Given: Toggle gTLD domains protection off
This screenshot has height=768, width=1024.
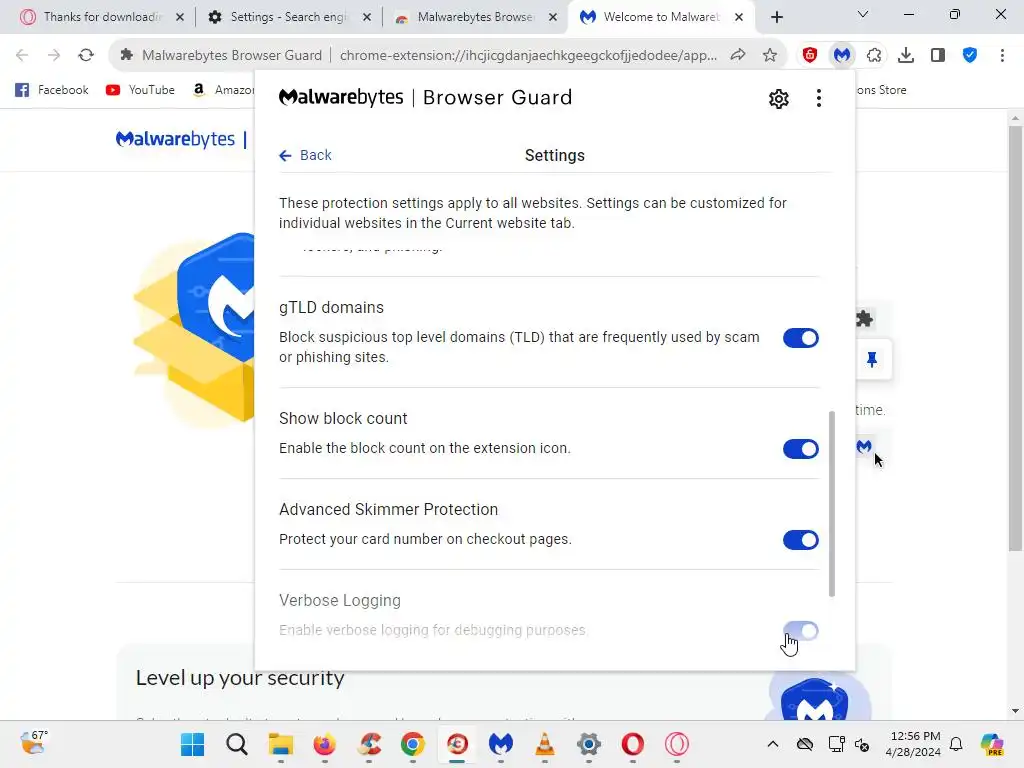Looking at the screenshot, I should 801,338.
